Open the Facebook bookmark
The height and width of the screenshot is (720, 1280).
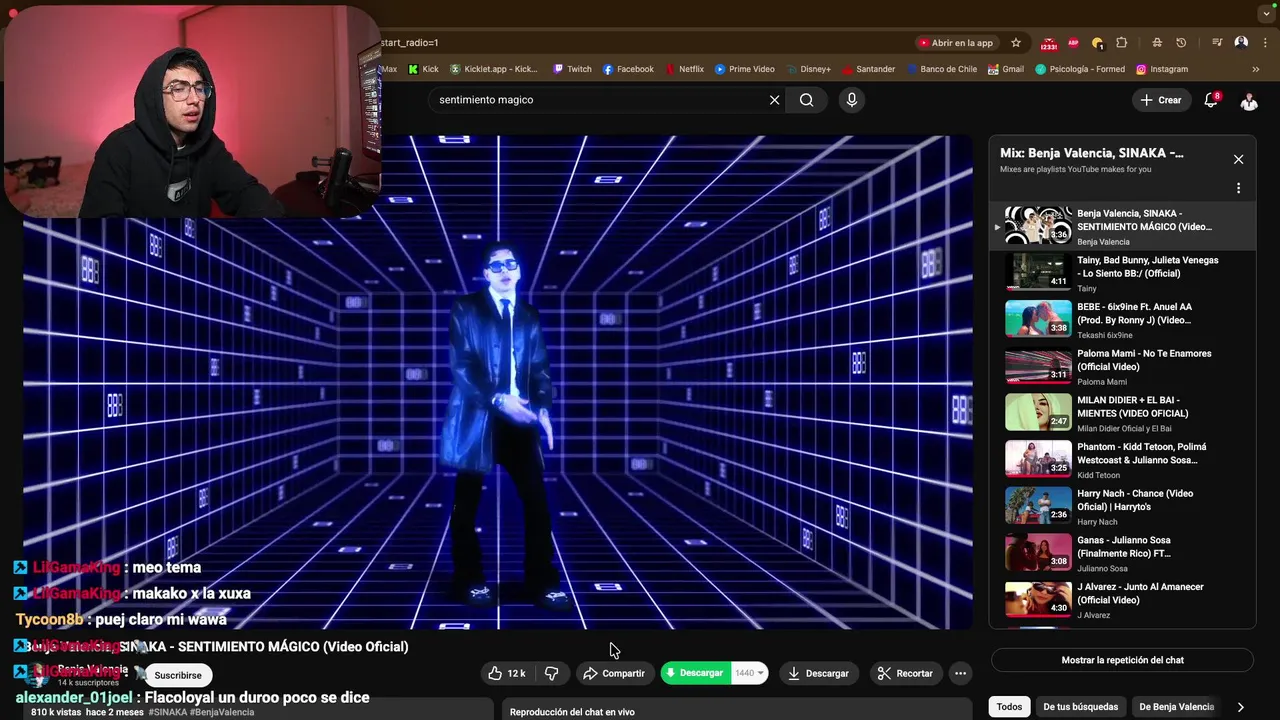628,69
